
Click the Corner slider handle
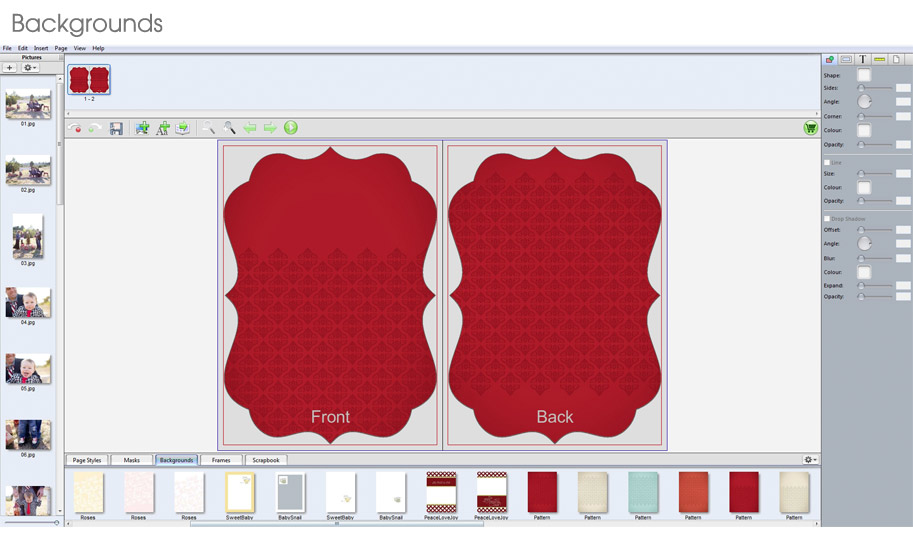coord(861,116)
